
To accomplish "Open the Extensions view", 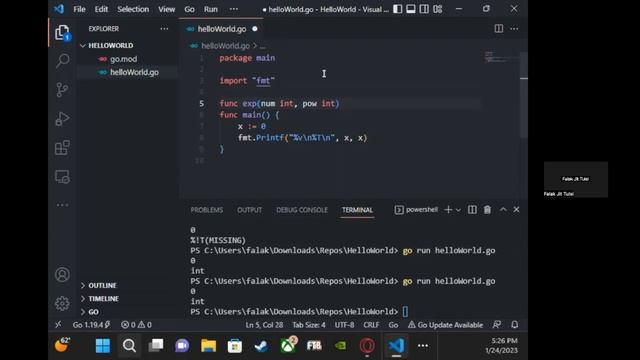I will click(62, 148).
